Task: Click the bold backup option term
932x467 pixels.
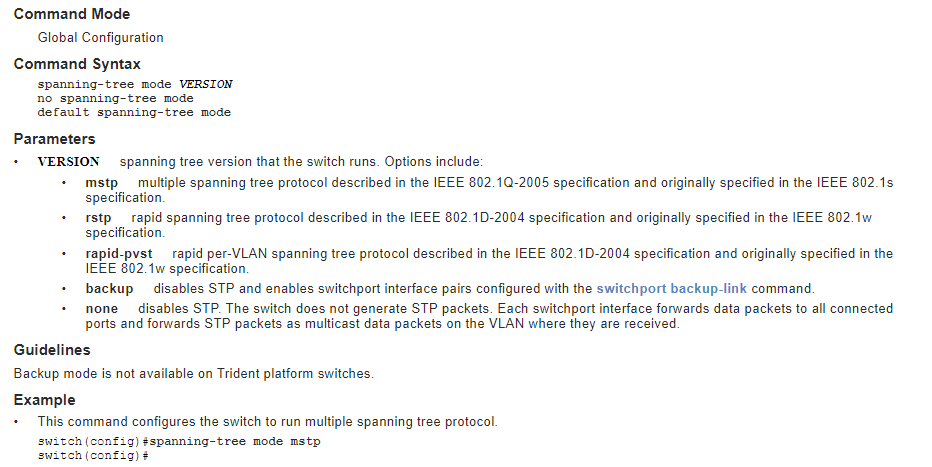Action: pyautogui.click(x=110, y=289)
